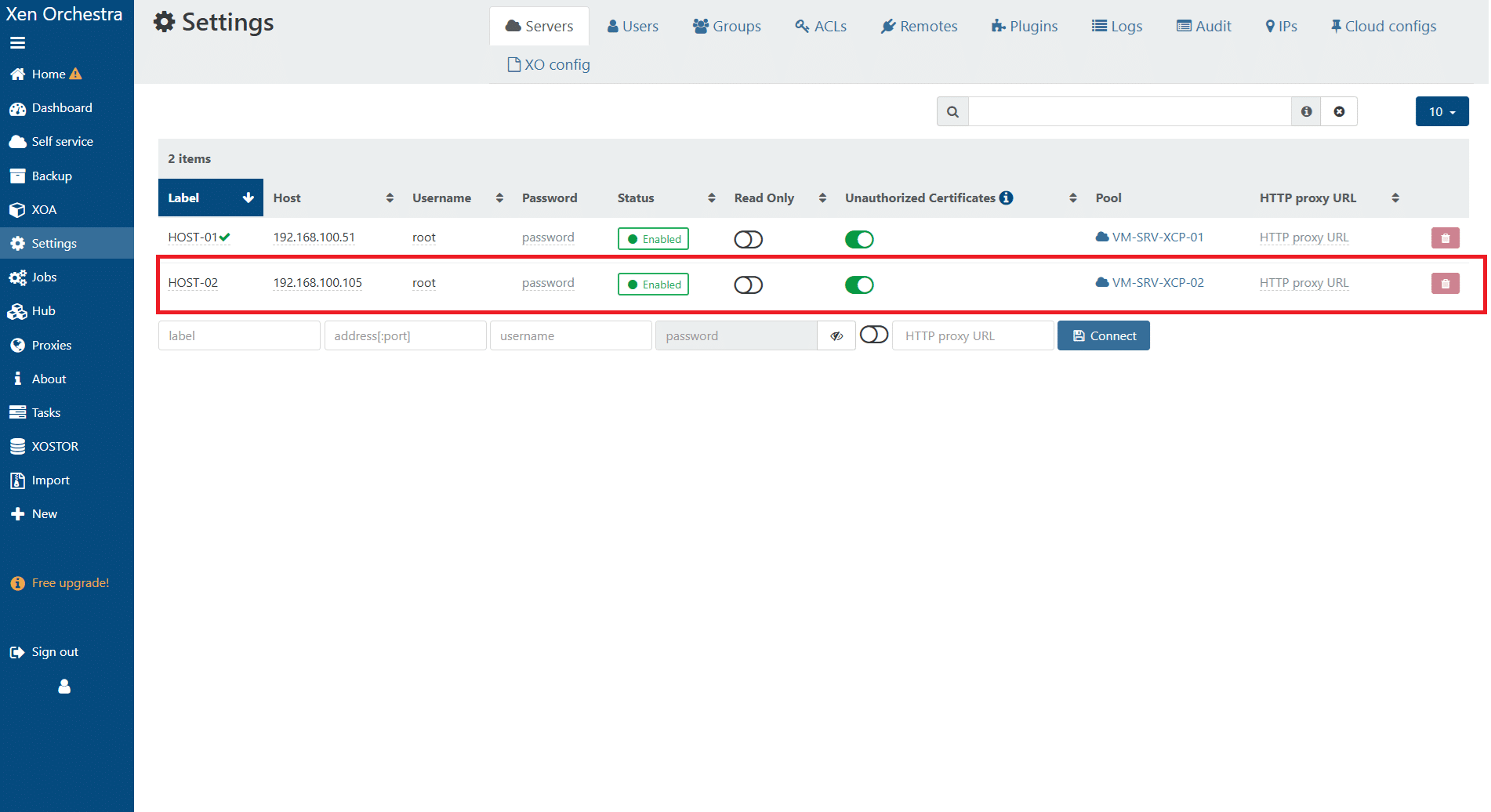
Task: Click the Connect button
Action: click(x=1103, y=335)
